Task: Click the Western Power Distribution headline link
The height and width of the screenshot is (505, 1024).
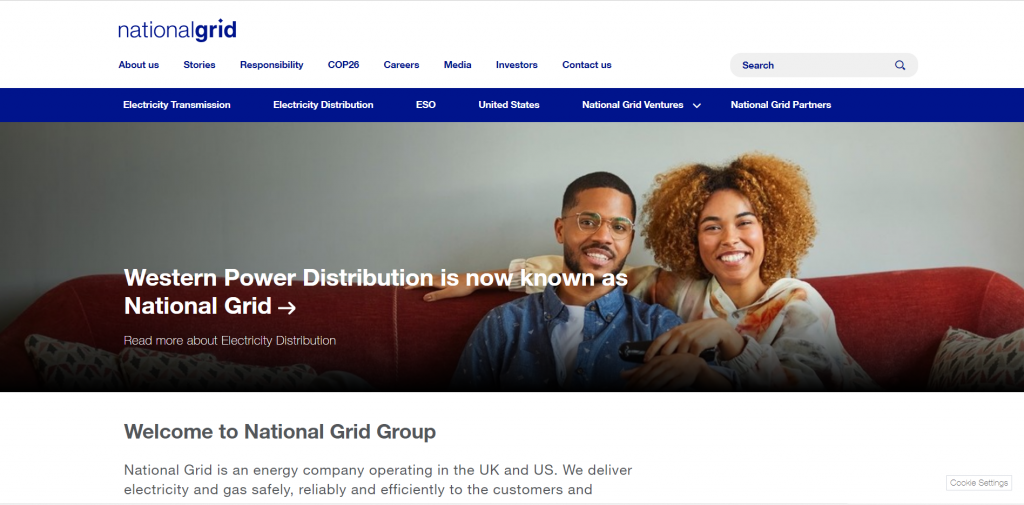Action: (x=376, y=291)
